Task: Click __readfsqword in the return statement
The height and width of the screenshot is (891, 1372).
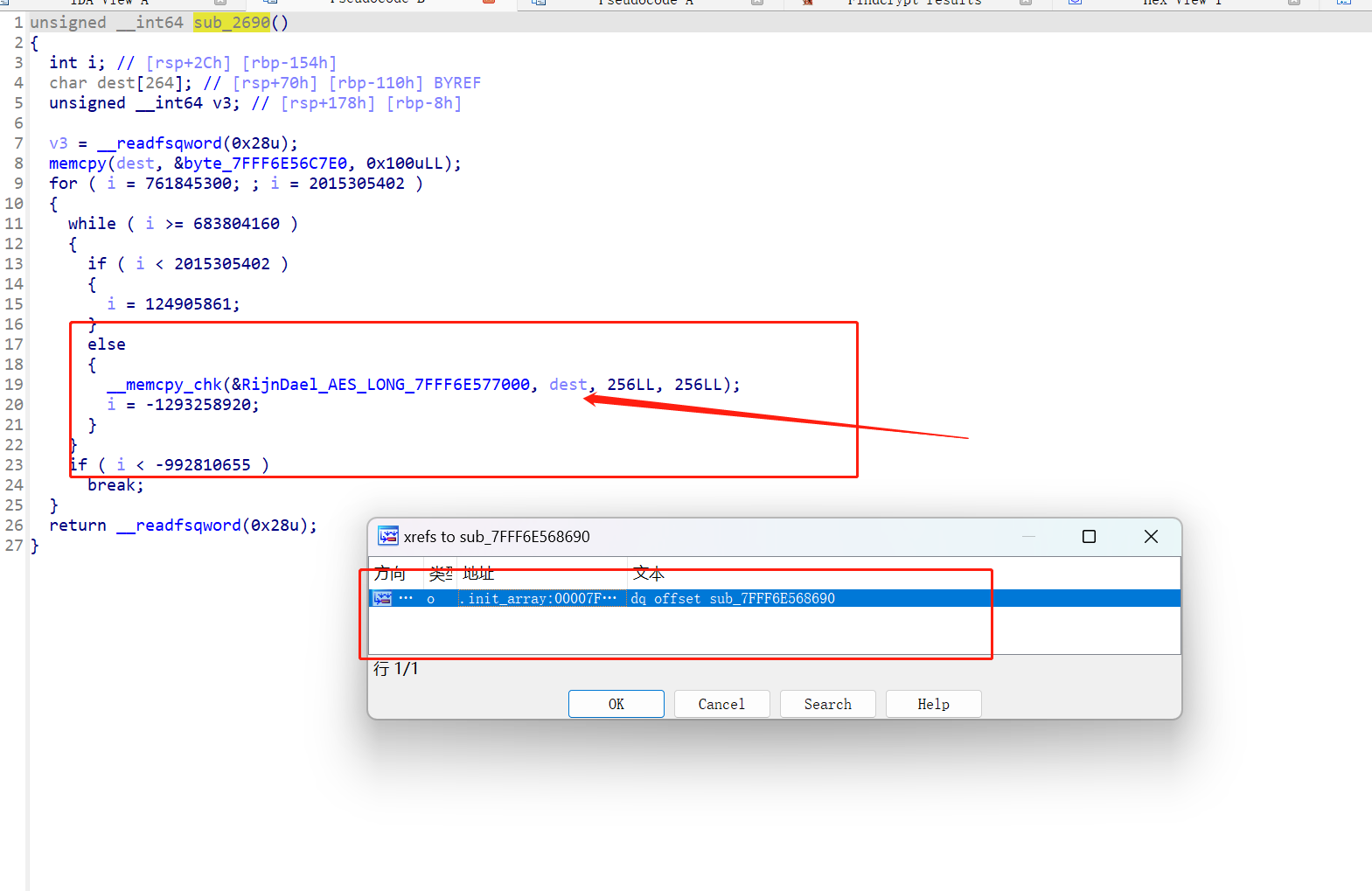Action: [x=178, y=526]
